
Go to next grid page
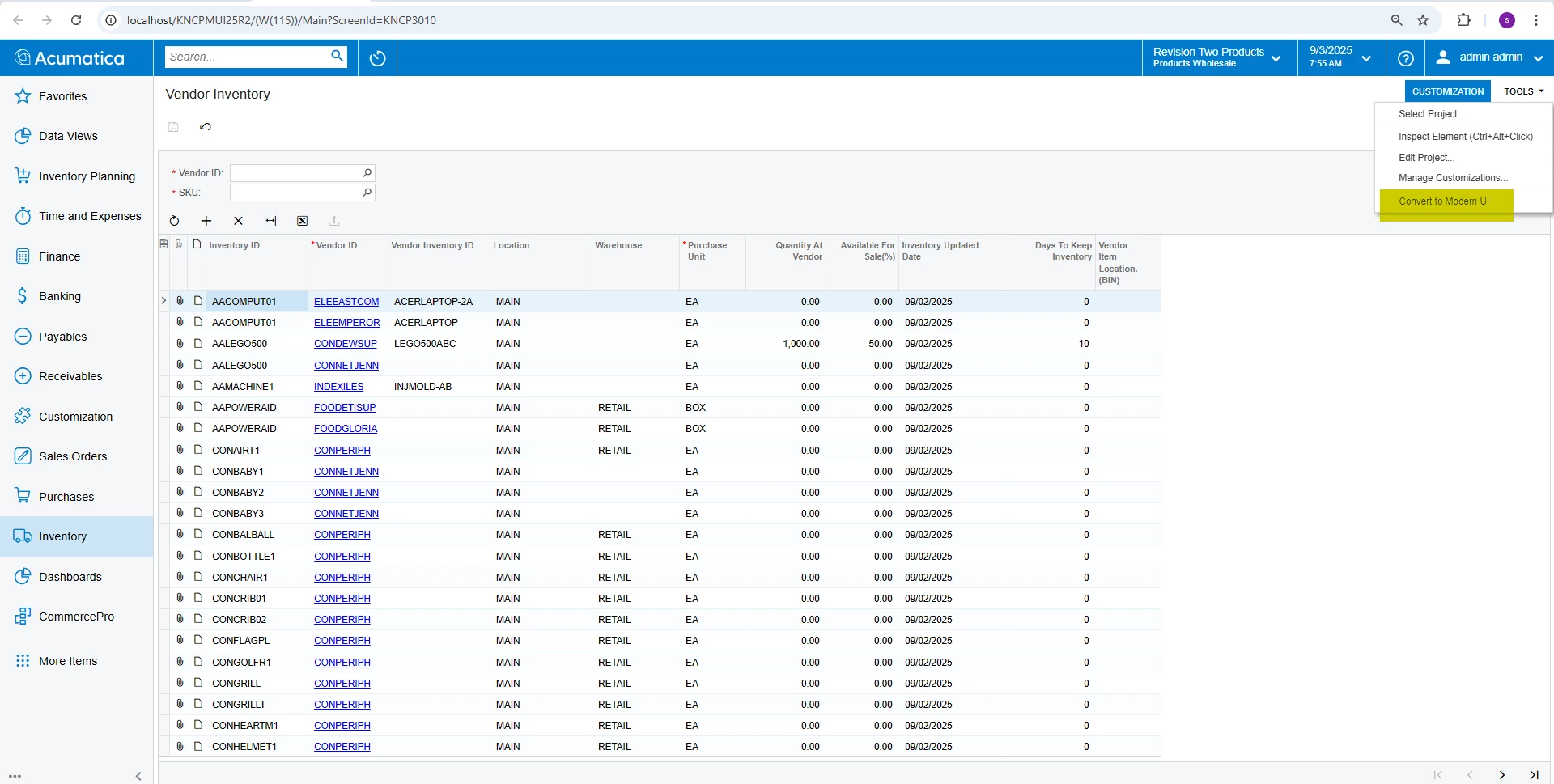tap(1502, 775)
